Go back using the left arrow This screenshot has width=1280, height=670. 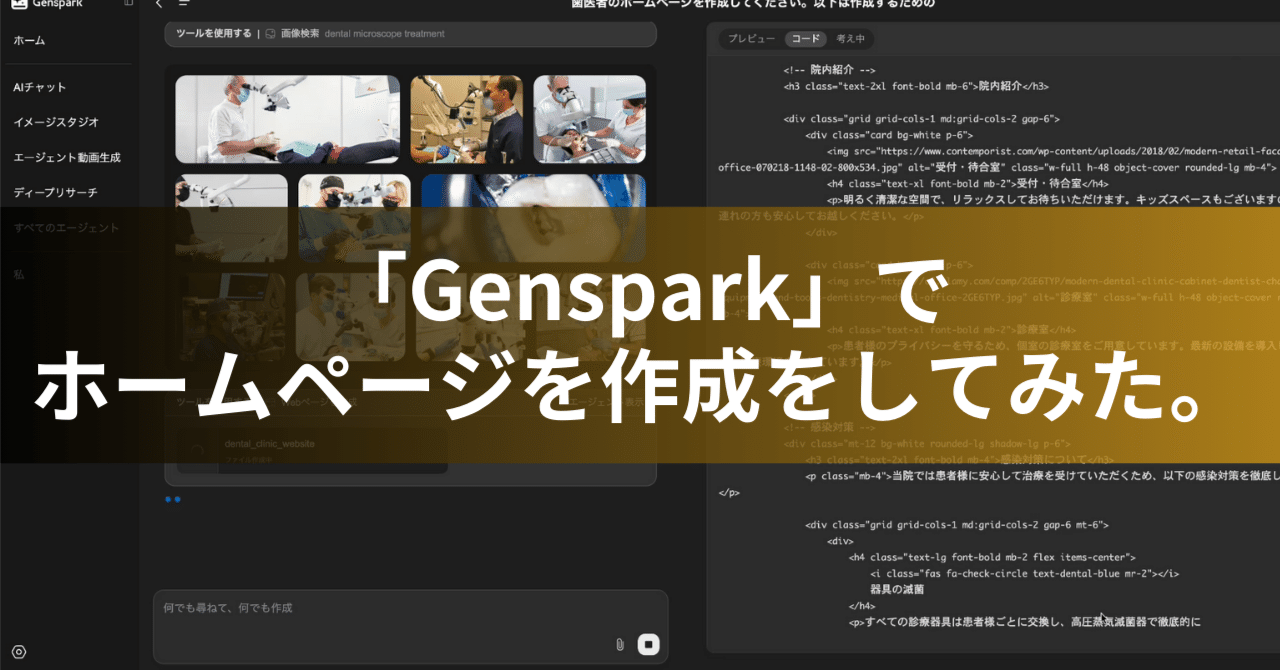(158, 4)
